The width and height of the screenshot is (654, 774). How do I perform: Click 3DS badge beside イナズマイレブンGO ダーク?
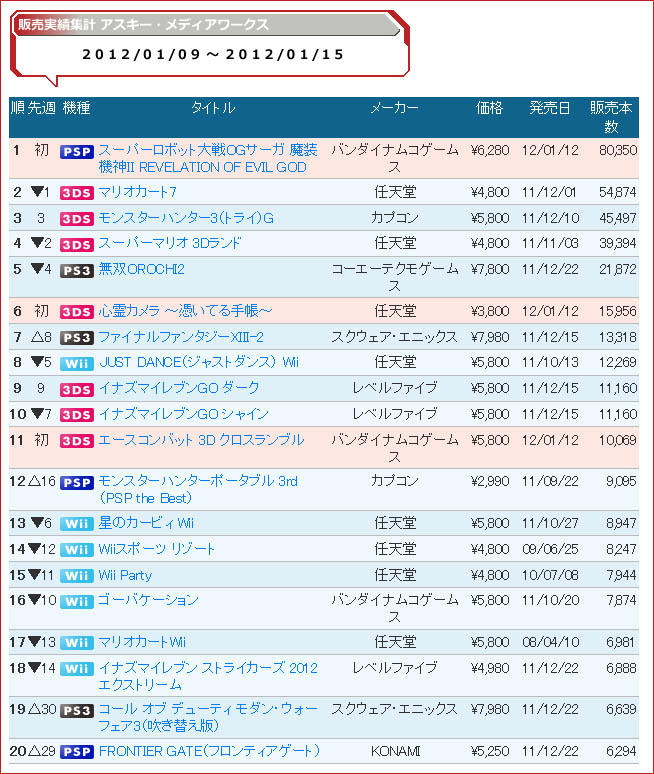[x=77, y=389]
